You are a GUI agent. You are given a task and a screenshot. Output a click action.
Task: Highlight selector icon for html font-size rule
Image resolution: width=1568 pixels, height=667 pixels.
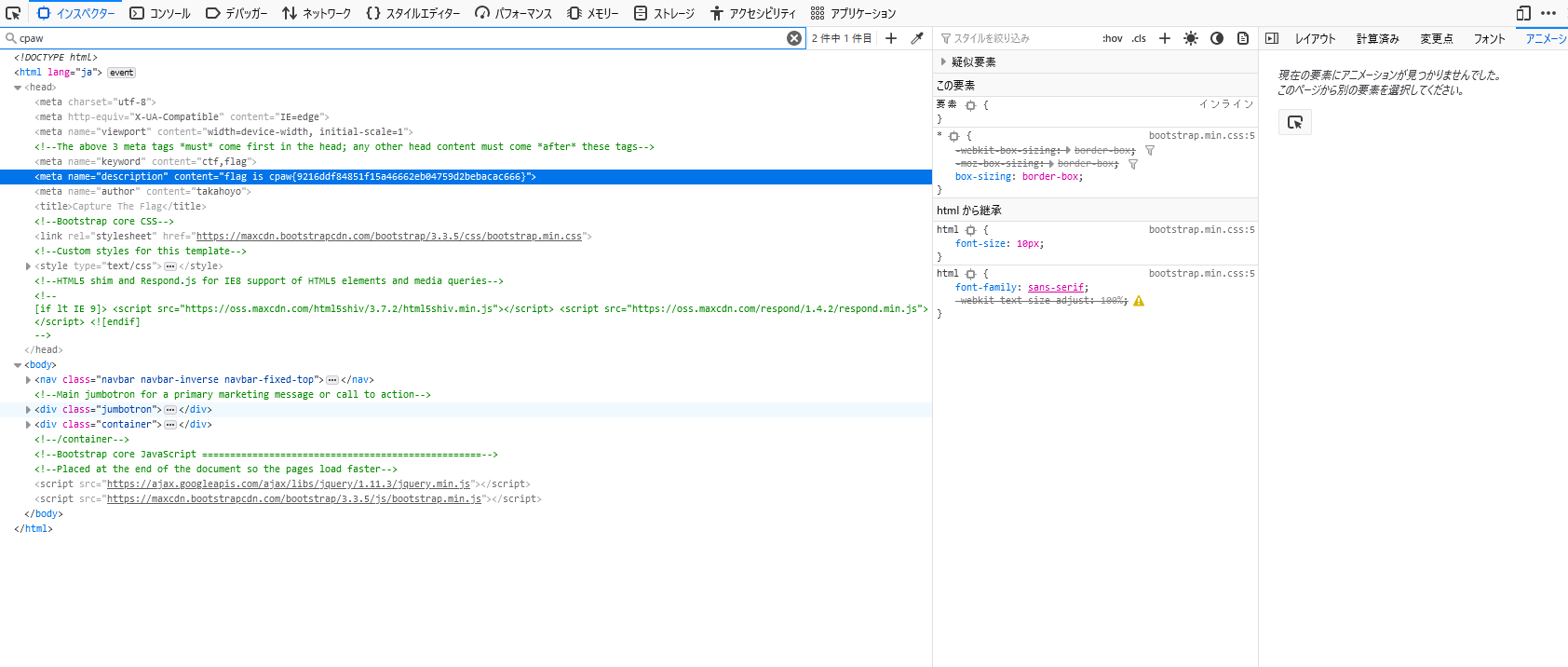[971, 230]
